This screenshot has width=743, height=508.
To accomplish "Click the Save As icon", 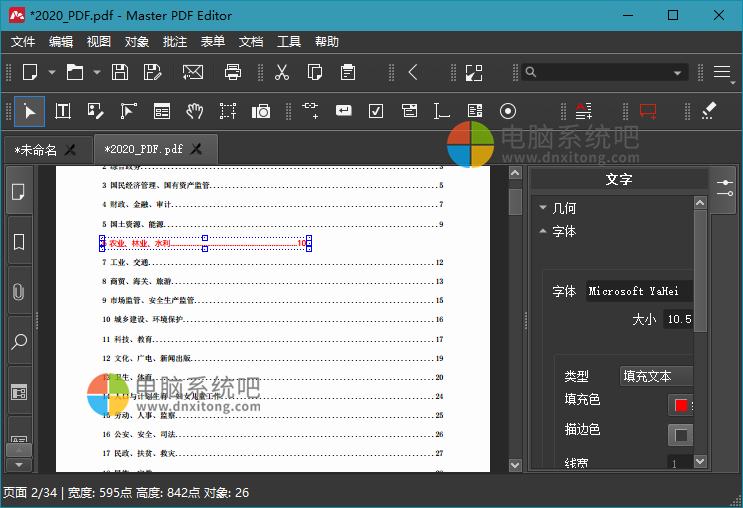I will pyautogui.click(x=153, y=73).
